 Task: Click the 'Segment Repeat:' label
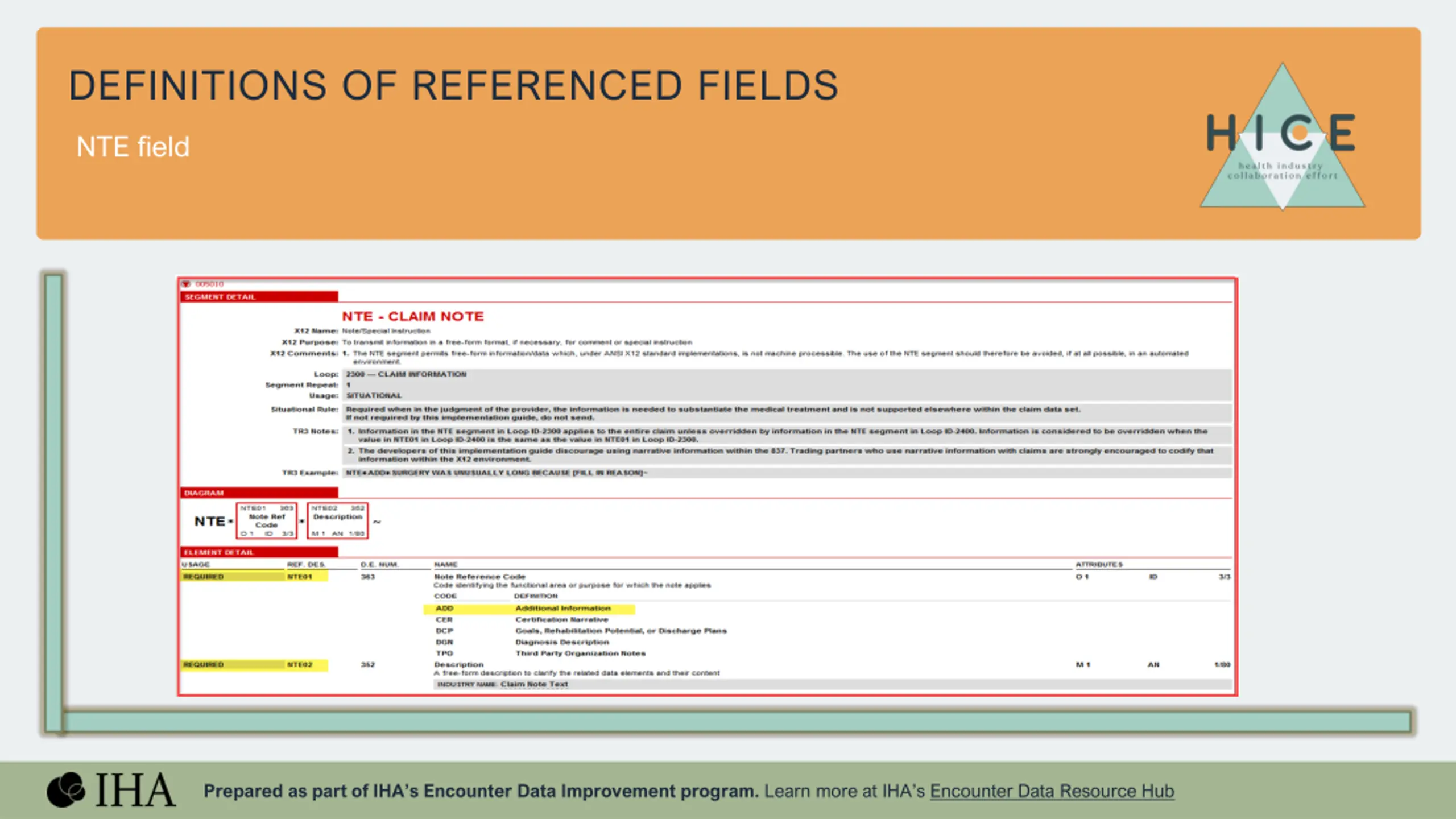pos(301,385)
